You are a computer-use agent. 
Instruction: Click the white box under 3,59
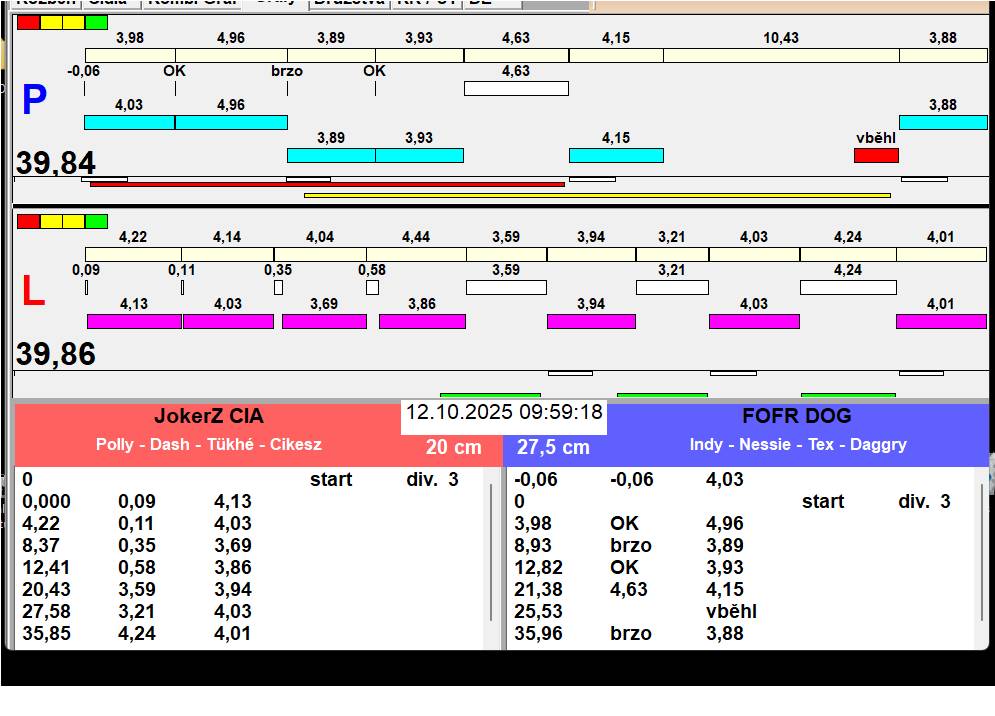coord(506,288)
